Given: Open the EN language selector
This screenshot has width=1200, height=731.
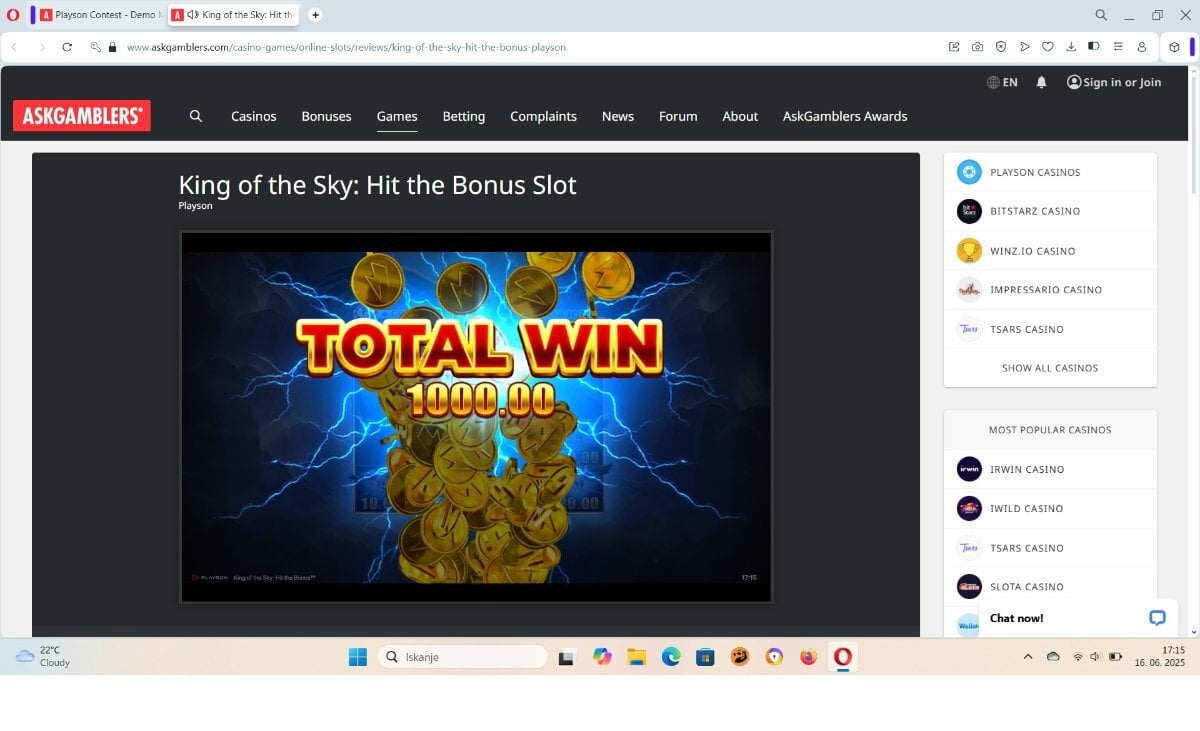Looking at the screenshot, I should pyautogui.click(x=1002, y=82).
